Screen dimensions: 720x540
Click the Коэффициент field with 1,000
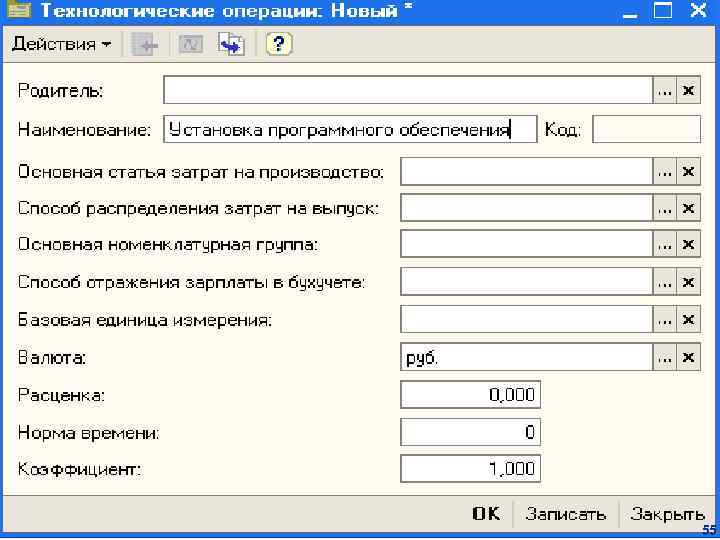(x=470, y=469)
